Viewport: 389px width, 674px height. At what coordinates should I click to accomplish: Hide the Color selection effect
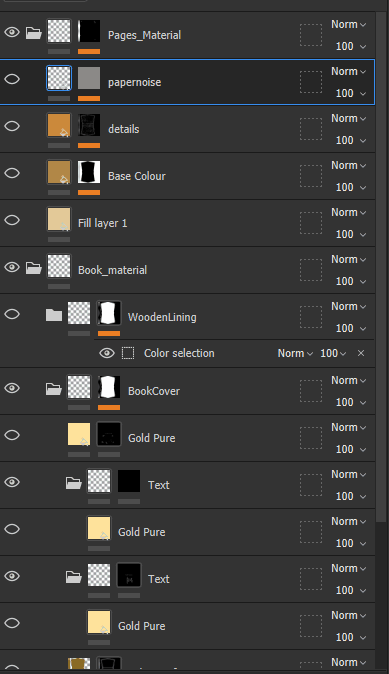pos(107,353)
